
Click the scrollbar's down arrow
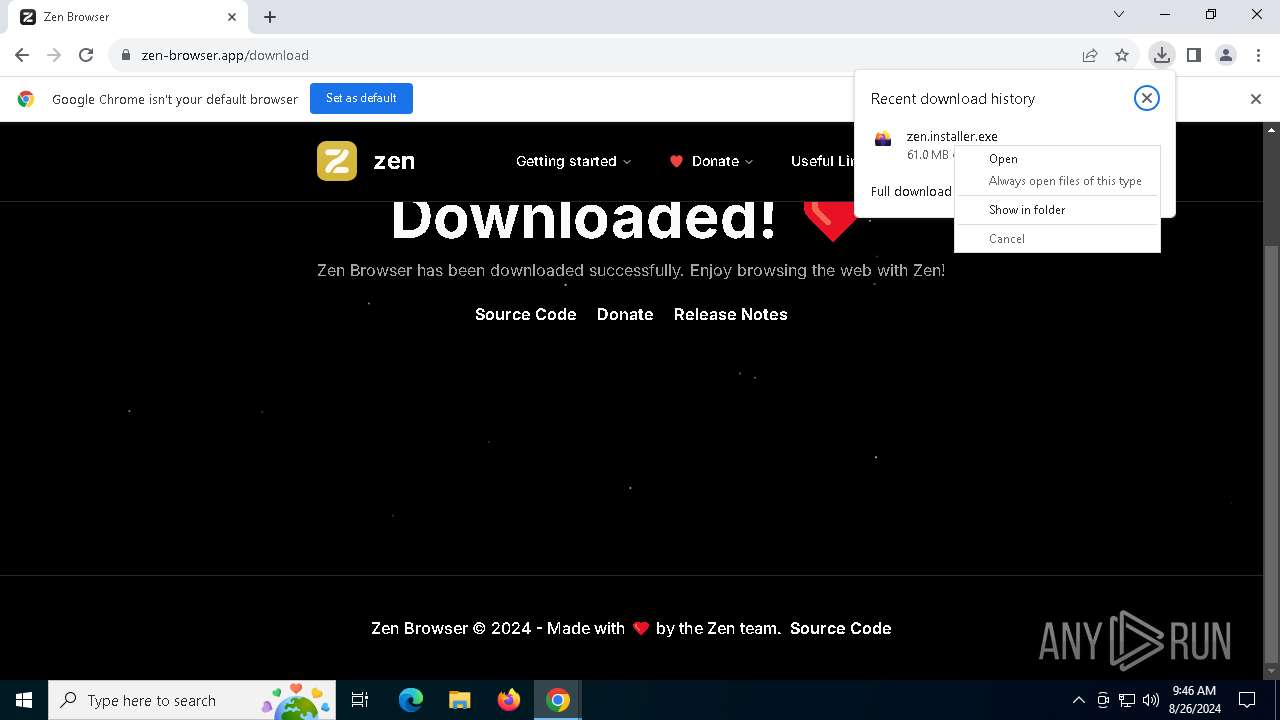click(1272, 672)
